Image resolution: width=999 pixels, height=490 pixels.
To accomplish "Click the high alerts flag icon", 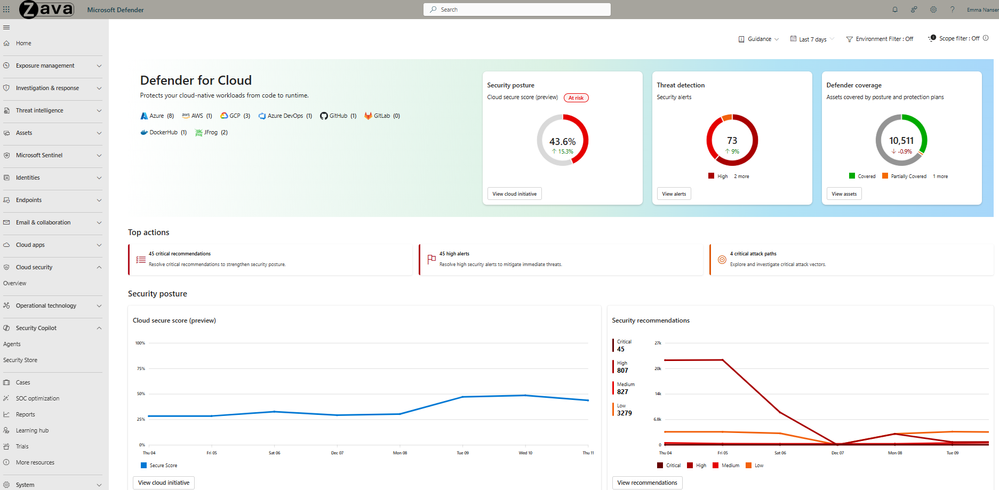I will click(x=431, y=259).
